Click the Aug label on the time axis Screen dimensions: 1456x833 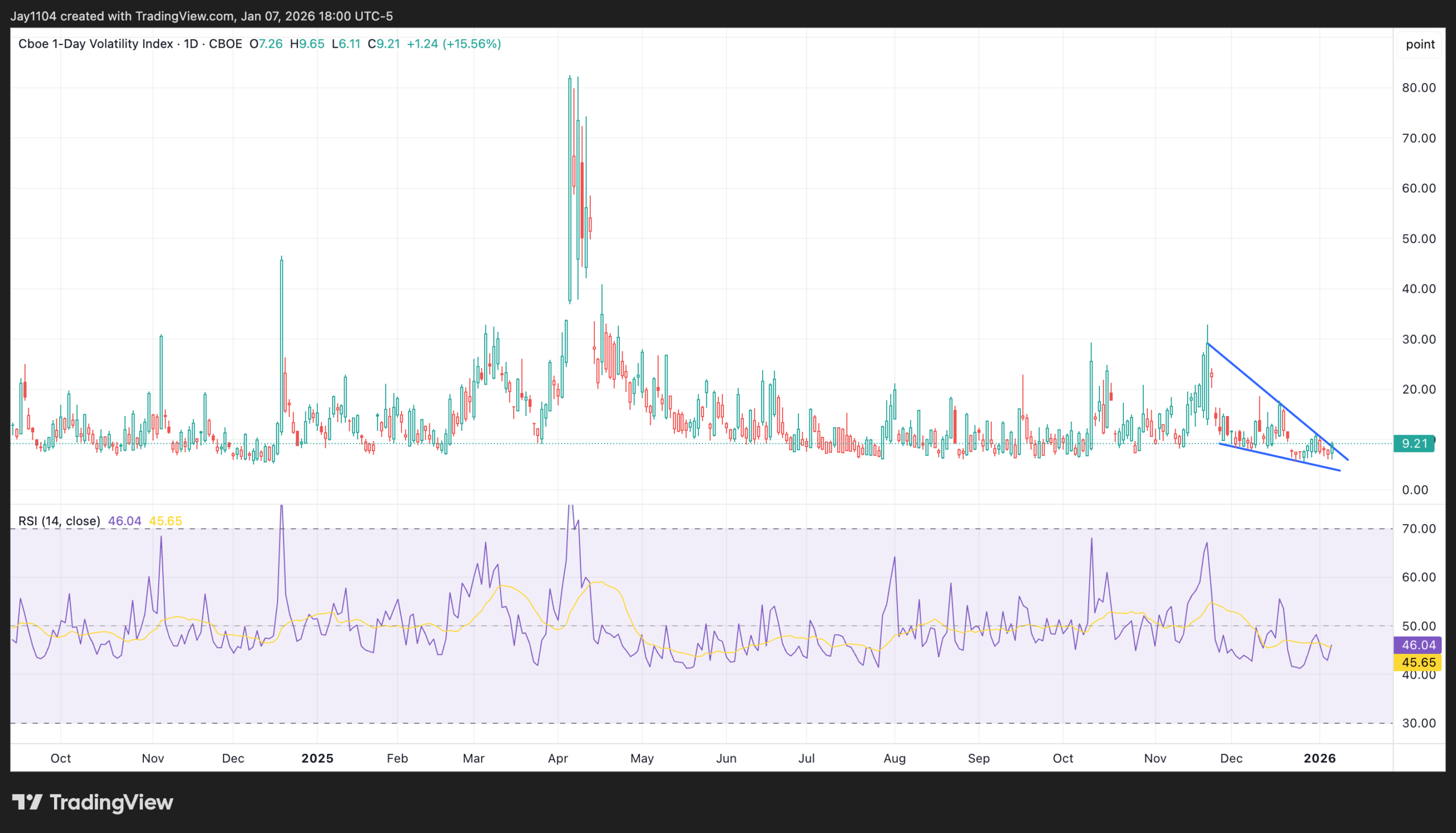pos(895,758)
